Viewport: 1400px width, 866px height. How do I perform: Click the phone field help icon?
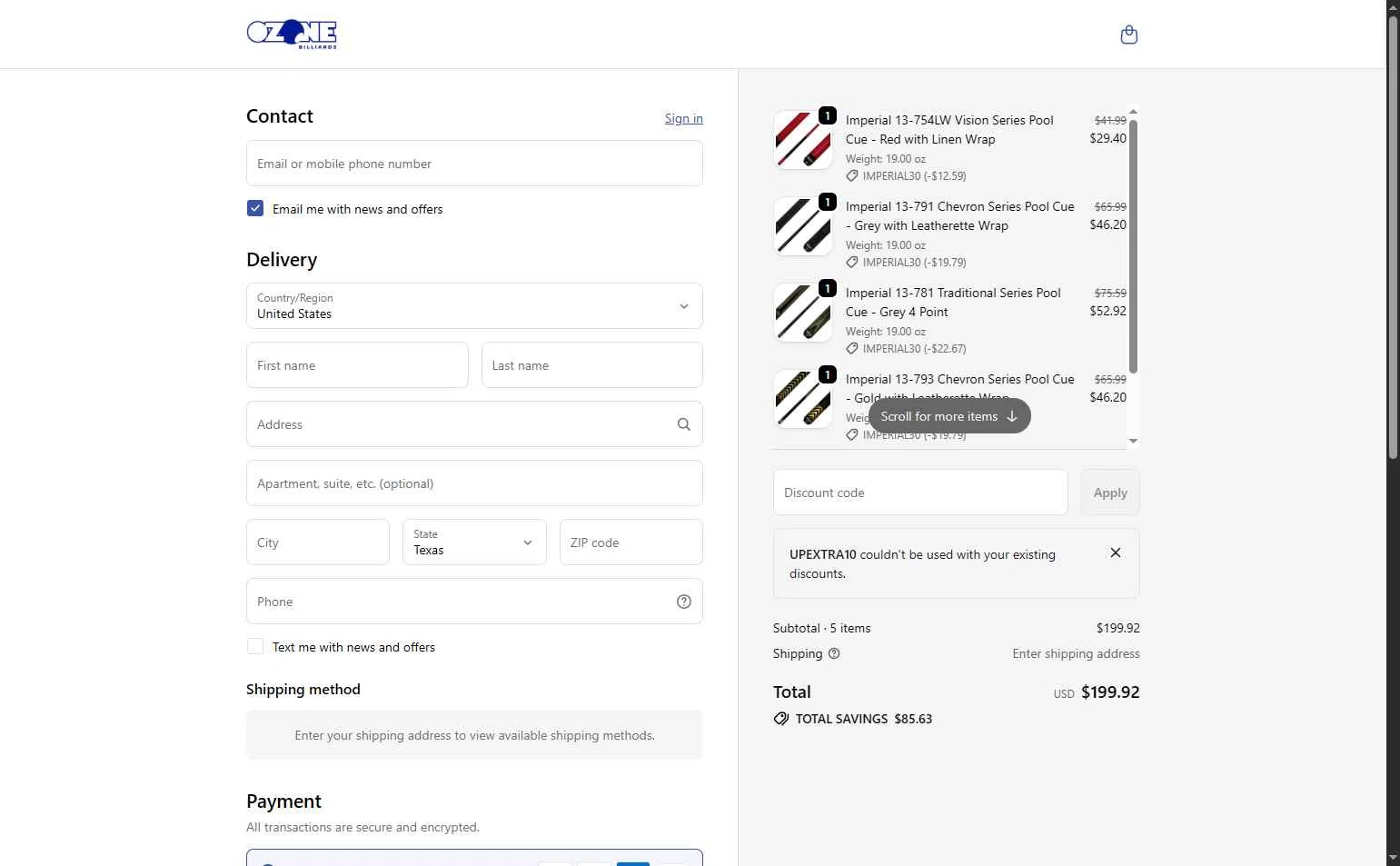[684, 602]
